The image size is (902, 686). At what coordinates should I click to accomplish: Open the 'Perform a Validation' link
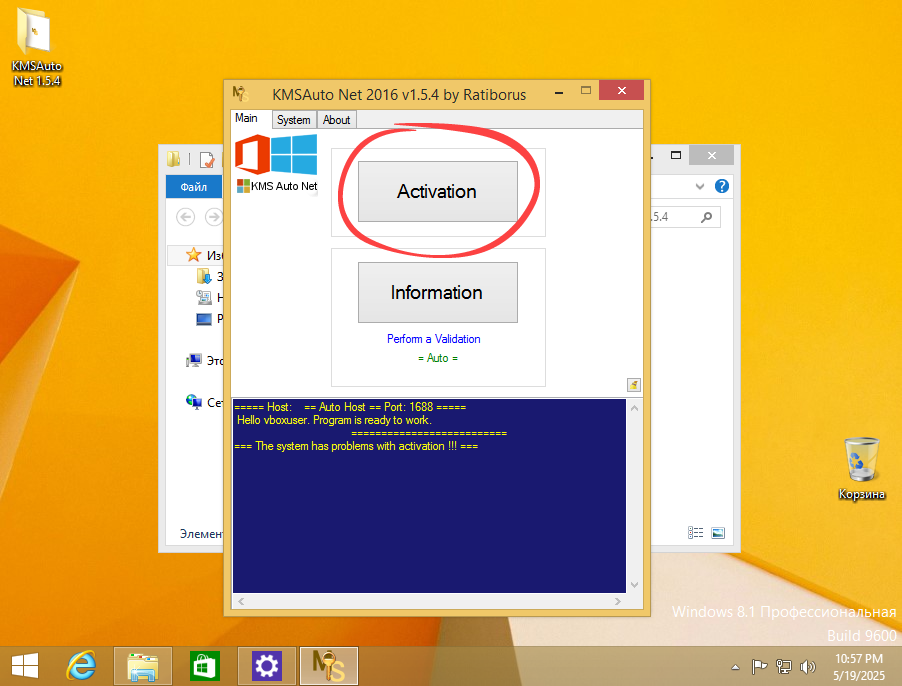[433, 339]
